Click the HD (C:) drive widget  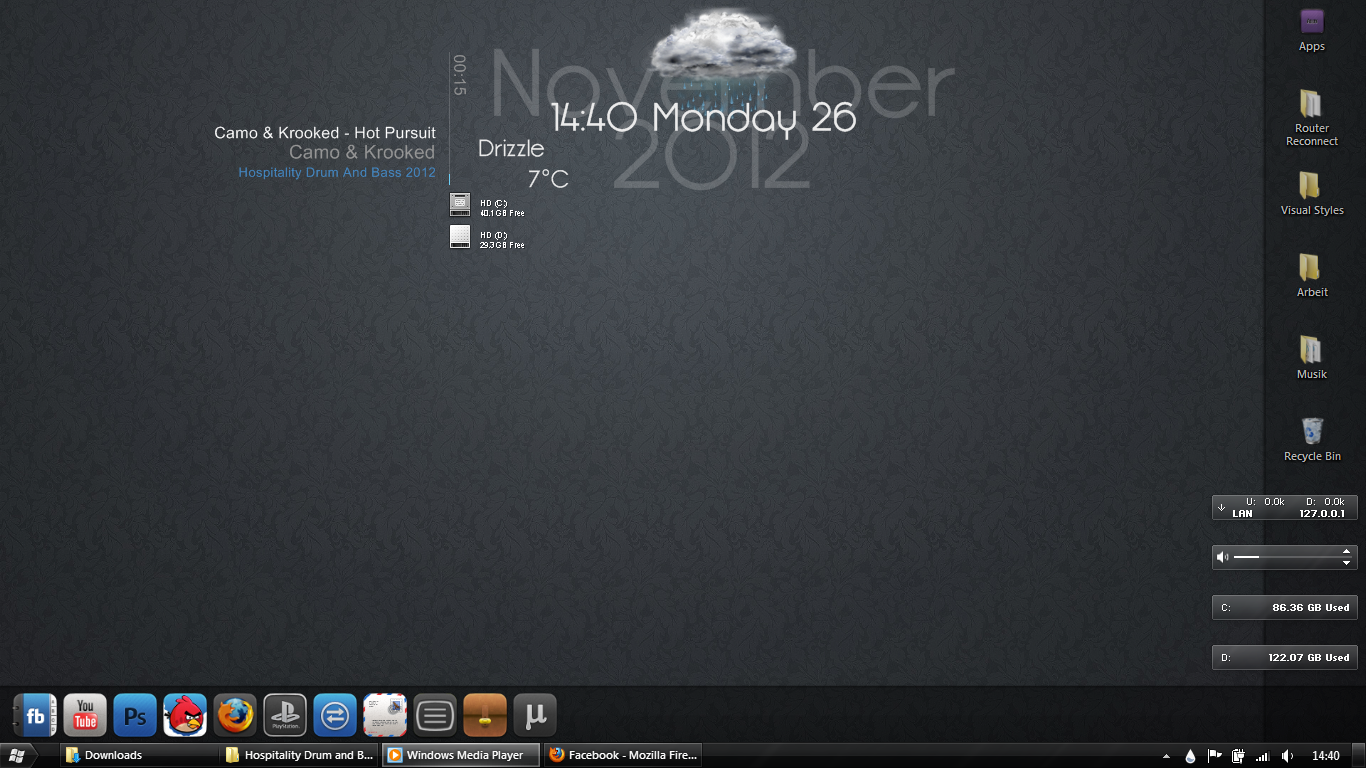(x=487, y=206)
